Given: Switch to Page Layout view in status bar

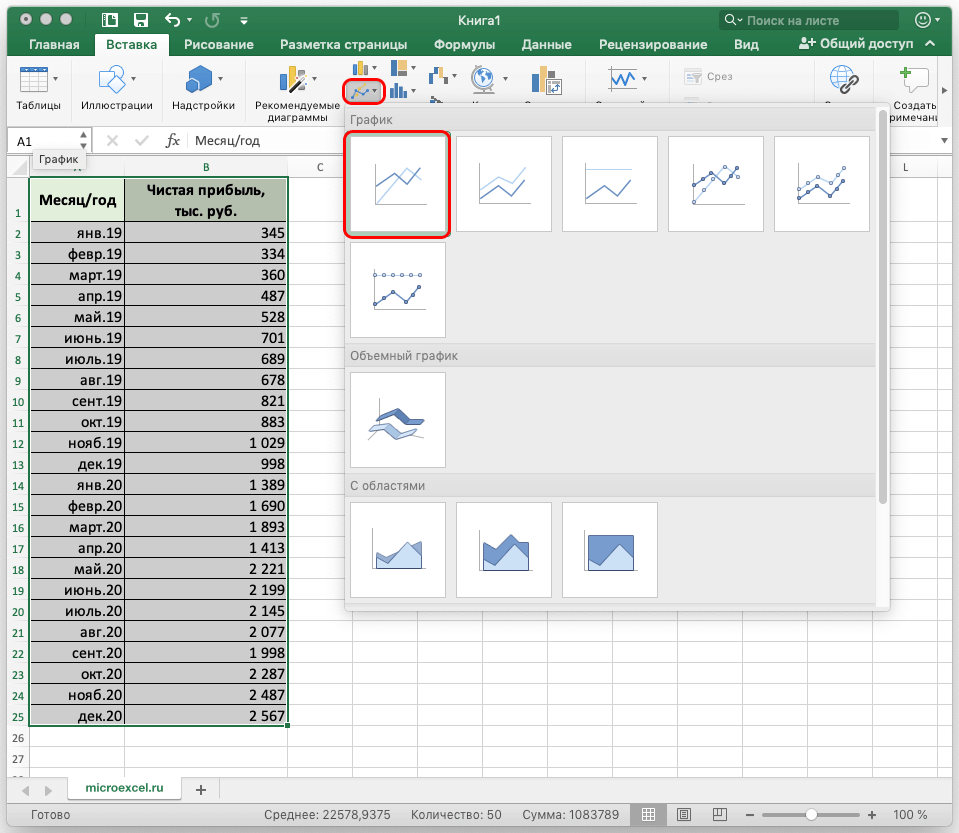Looking at the screenshot, I should (x=684, y=814).
